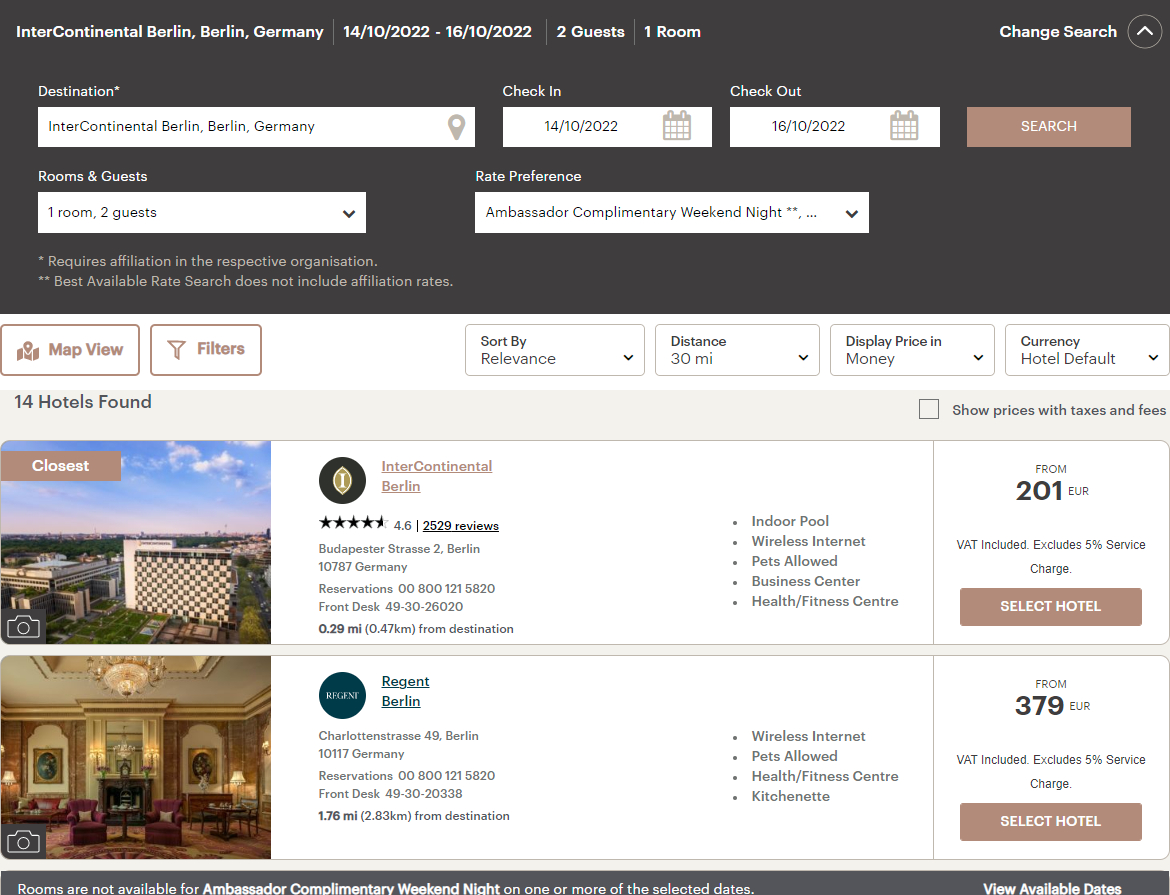The height and width of the screenshot is (895, 1170).
Task: Click the location pin icon in Destination field
Action: pos(456,127)
